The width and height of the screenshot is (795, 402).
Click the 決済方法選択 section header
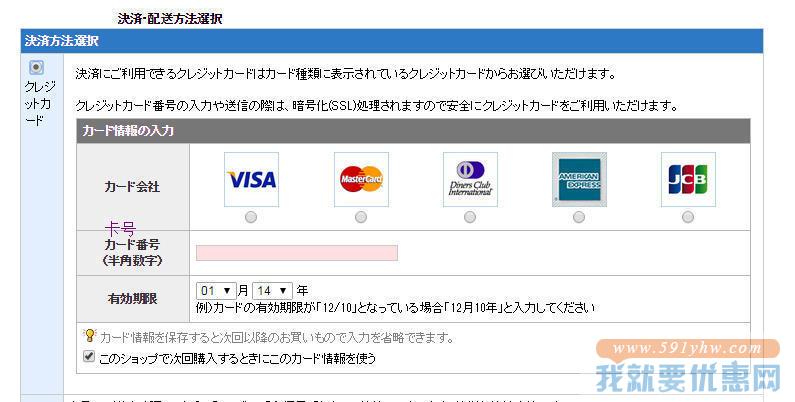tap(391, 41)
